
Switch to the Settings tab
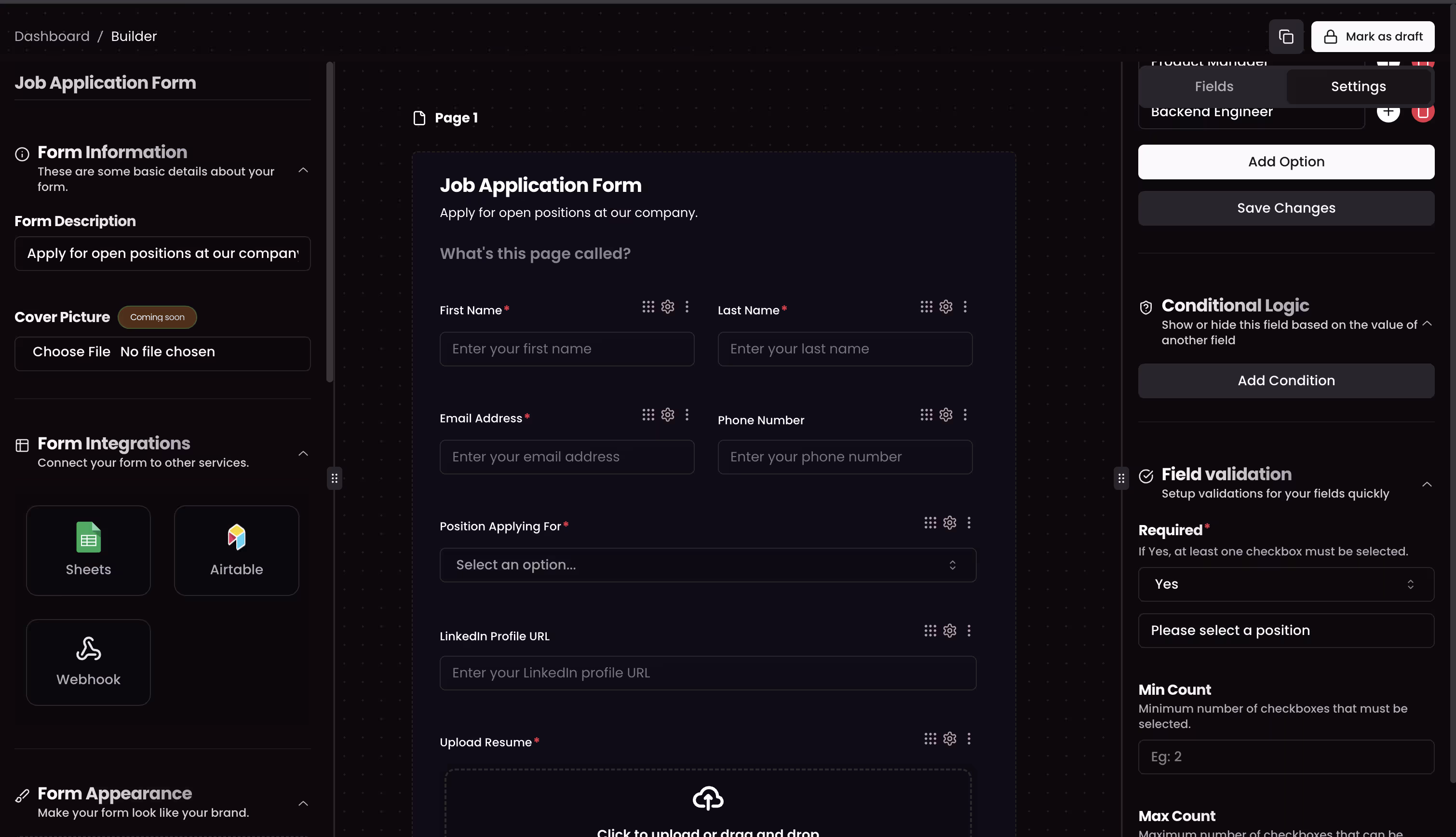coord(1358,87)
